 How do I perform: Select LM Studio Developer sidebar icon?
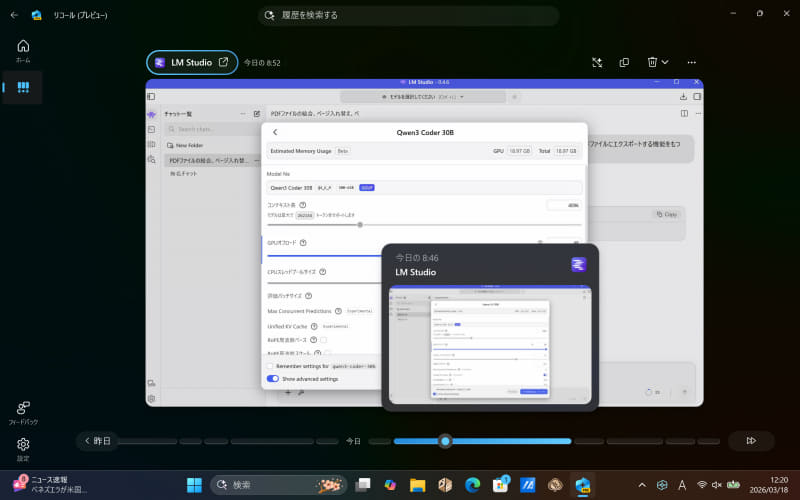tap(152, 130)
